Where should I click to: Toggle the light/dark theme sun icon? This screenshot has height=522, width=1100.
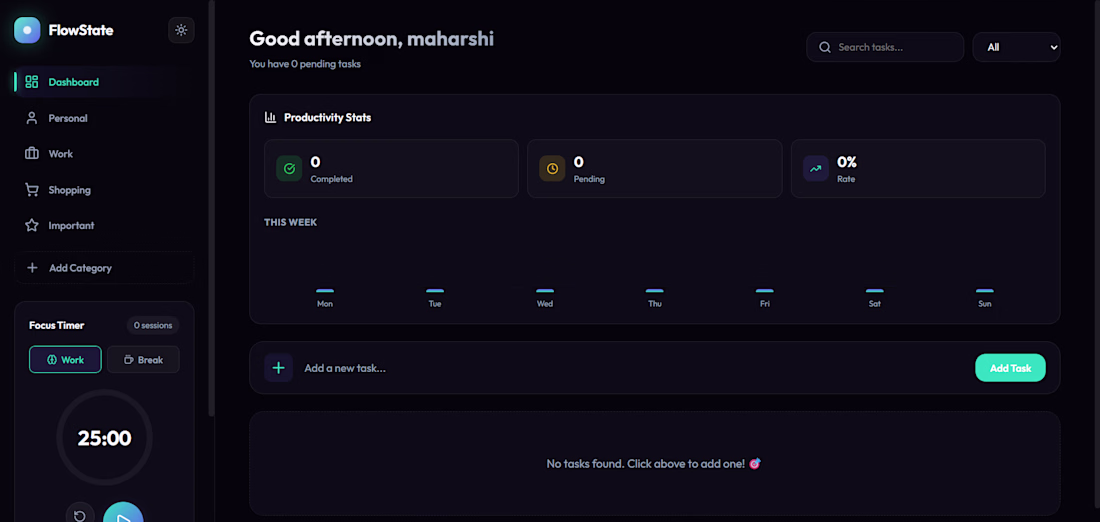point(181,30)
